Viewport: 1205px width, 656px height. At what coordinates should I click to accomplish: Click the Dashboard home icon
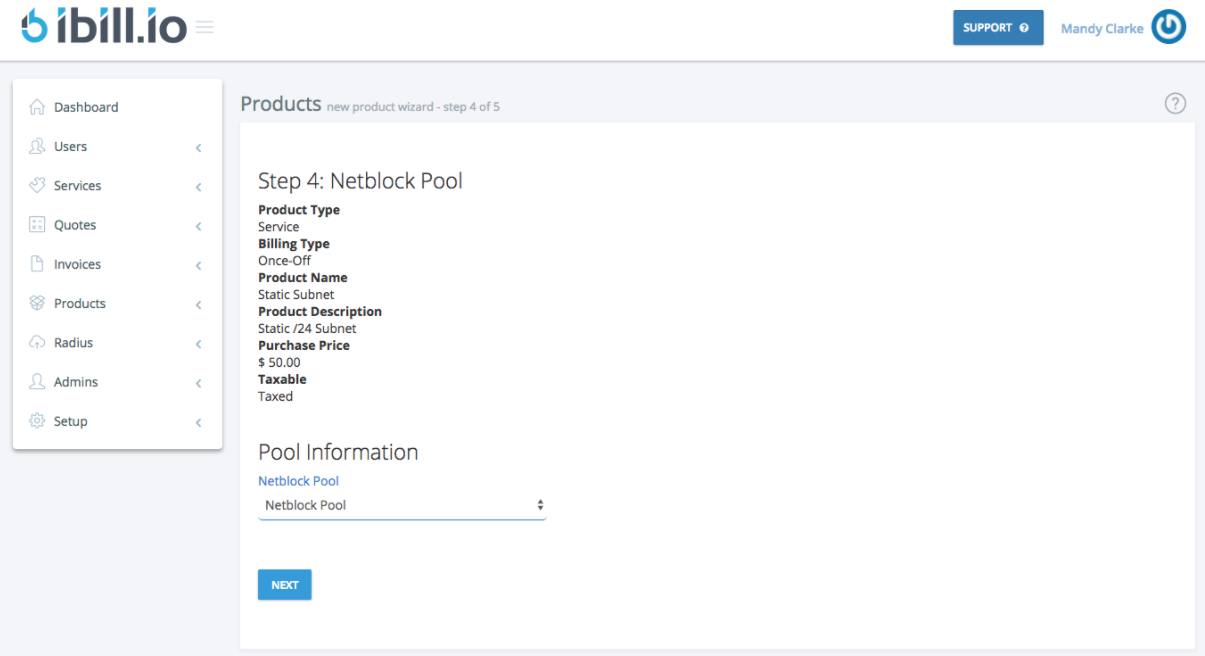pyautogui.click(x=37, y=106)
